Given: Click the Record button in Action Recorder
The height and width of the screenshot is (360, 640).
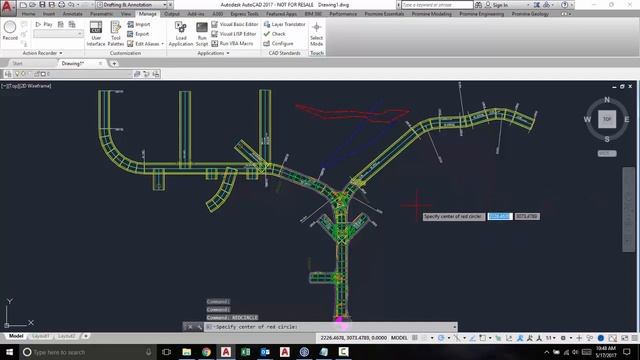Looking at the screenshot, I should (10, 31).
